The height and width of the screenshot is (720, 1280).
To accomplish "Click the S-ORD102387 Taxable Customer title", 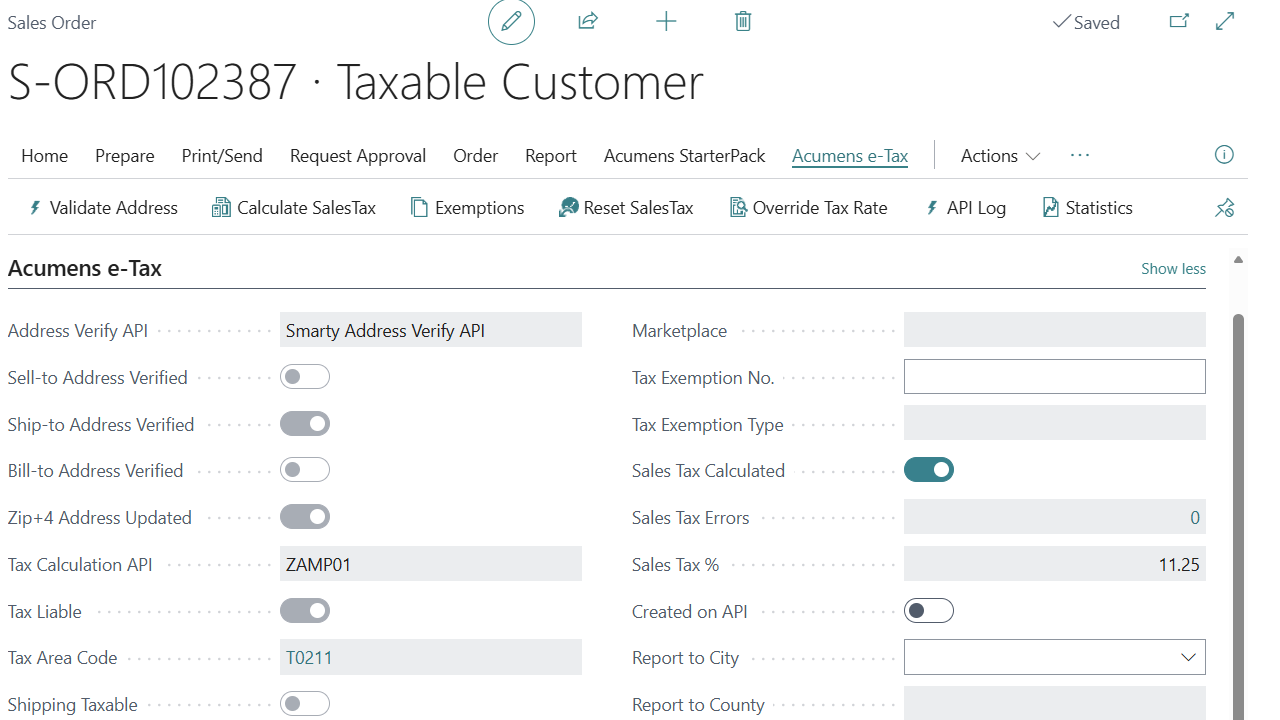I will pos(356,82).
